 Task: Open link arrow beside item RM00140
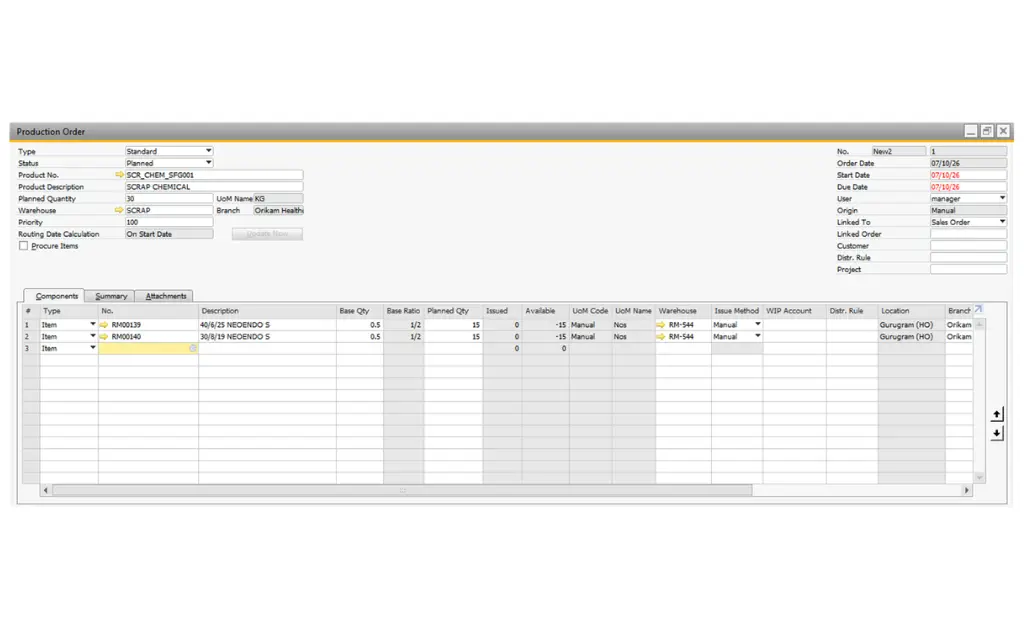pyautogui.click(x=104, y=336)
